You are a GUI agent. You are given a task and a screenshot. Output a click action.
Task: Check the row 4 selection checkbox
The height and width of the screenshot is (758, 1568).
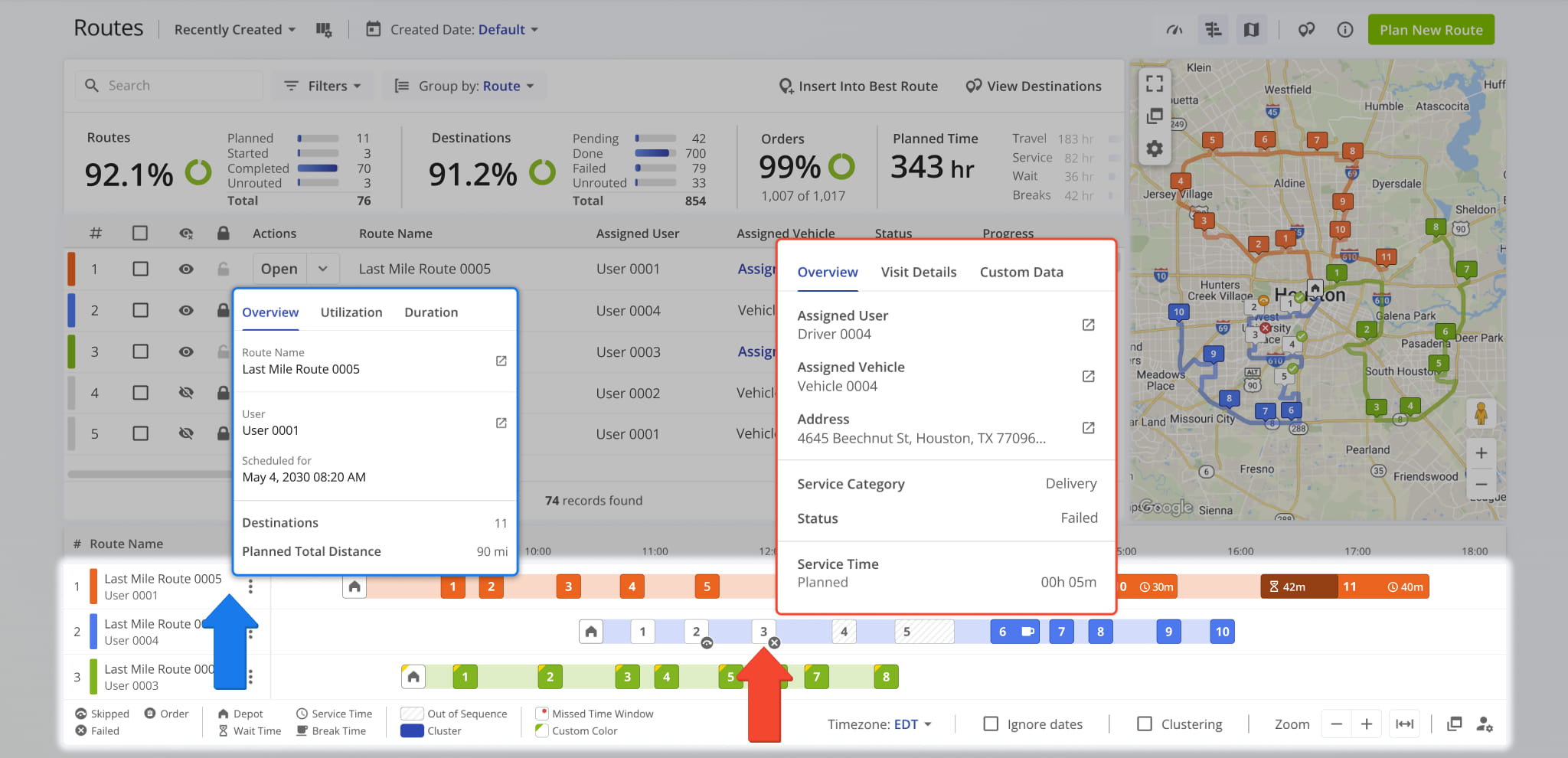(140, 393)
